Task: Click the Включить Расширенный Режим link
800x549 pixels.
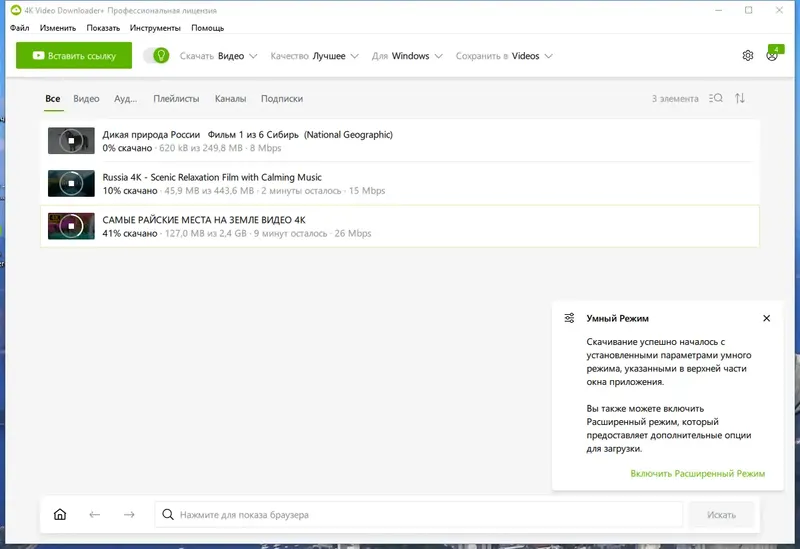Action: [x=697, y=473]
